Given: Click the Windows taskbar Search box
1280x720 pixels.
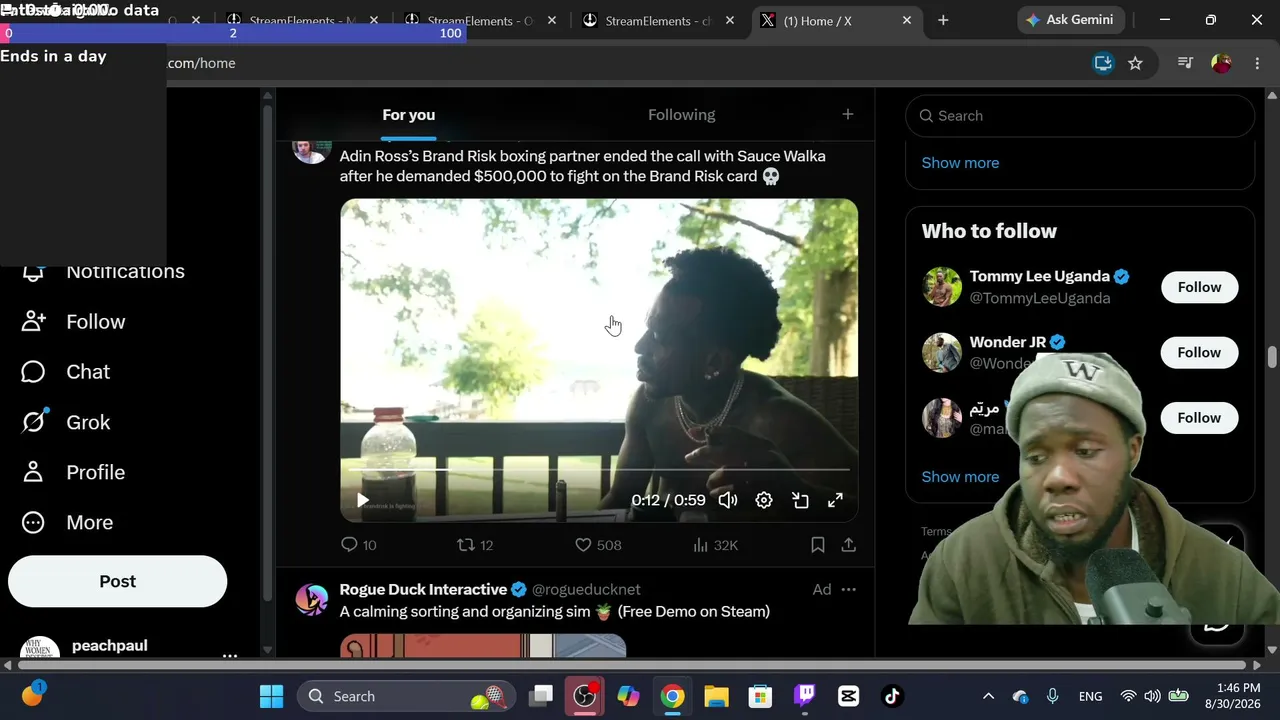Looking at the screenshot, I should tap(407, 696).
